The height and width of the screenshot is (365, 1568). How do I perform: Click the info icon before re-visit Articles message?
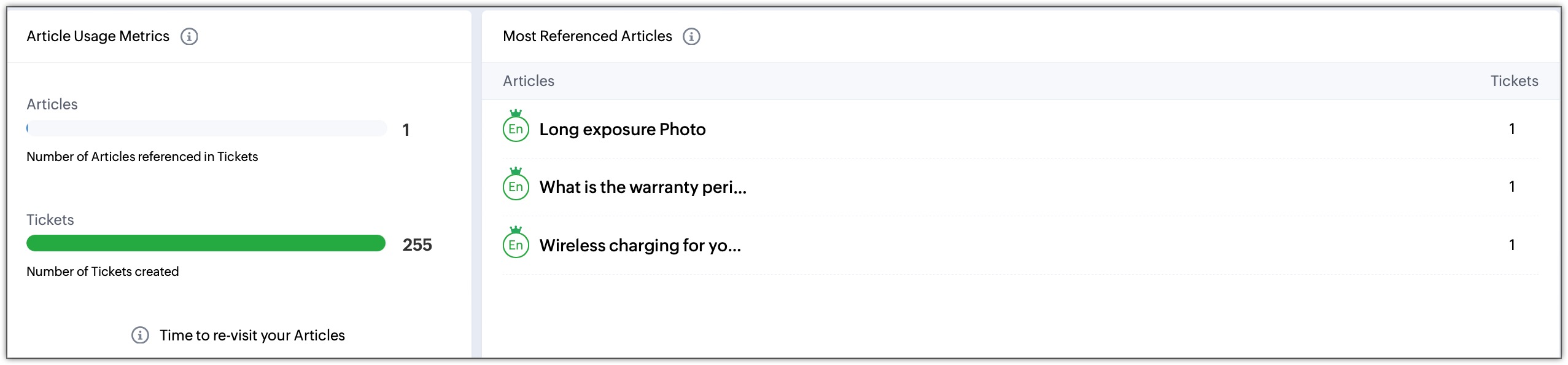click(140, 336)
